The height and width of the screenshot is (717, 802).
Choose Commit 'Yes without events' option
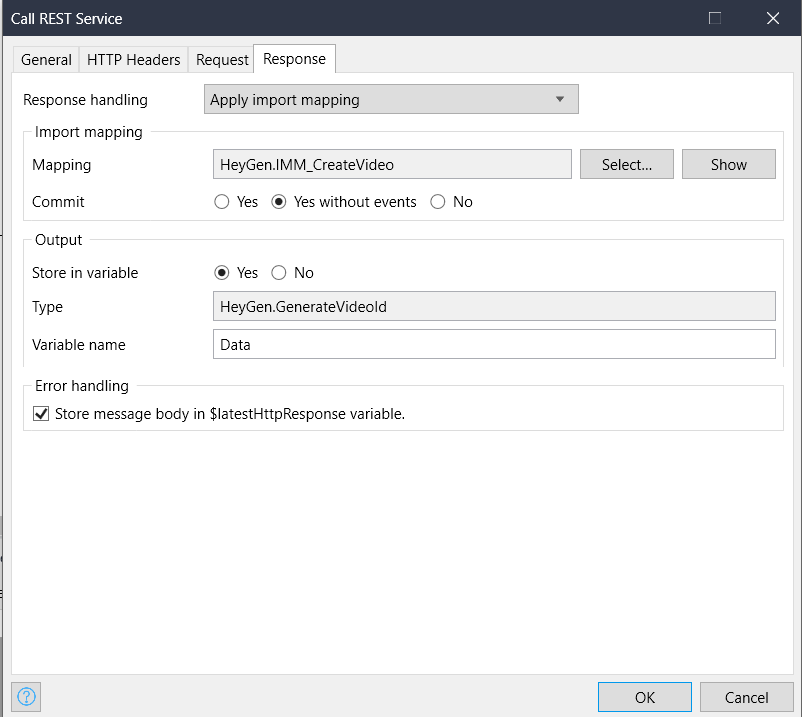(x=279, y=202)
